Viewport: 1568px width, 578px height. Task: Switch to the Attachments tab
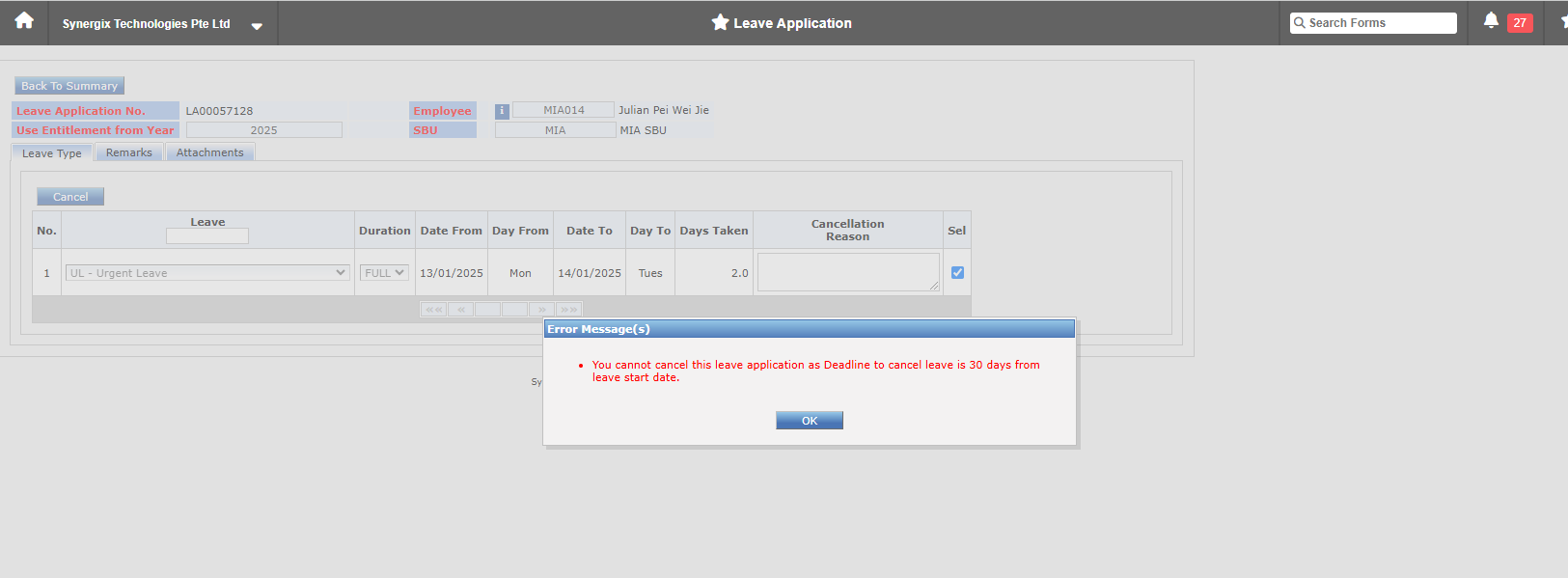coord(209,152)
